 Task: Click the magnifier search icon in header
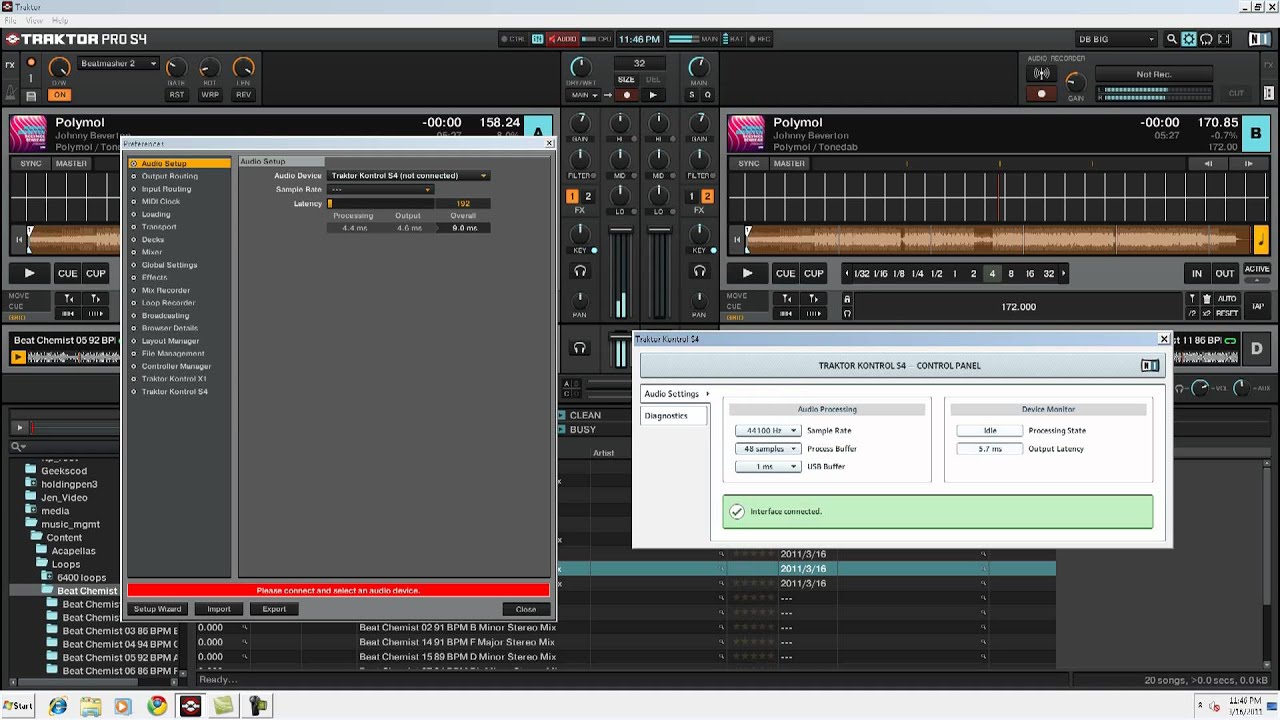click(1171, 39)
